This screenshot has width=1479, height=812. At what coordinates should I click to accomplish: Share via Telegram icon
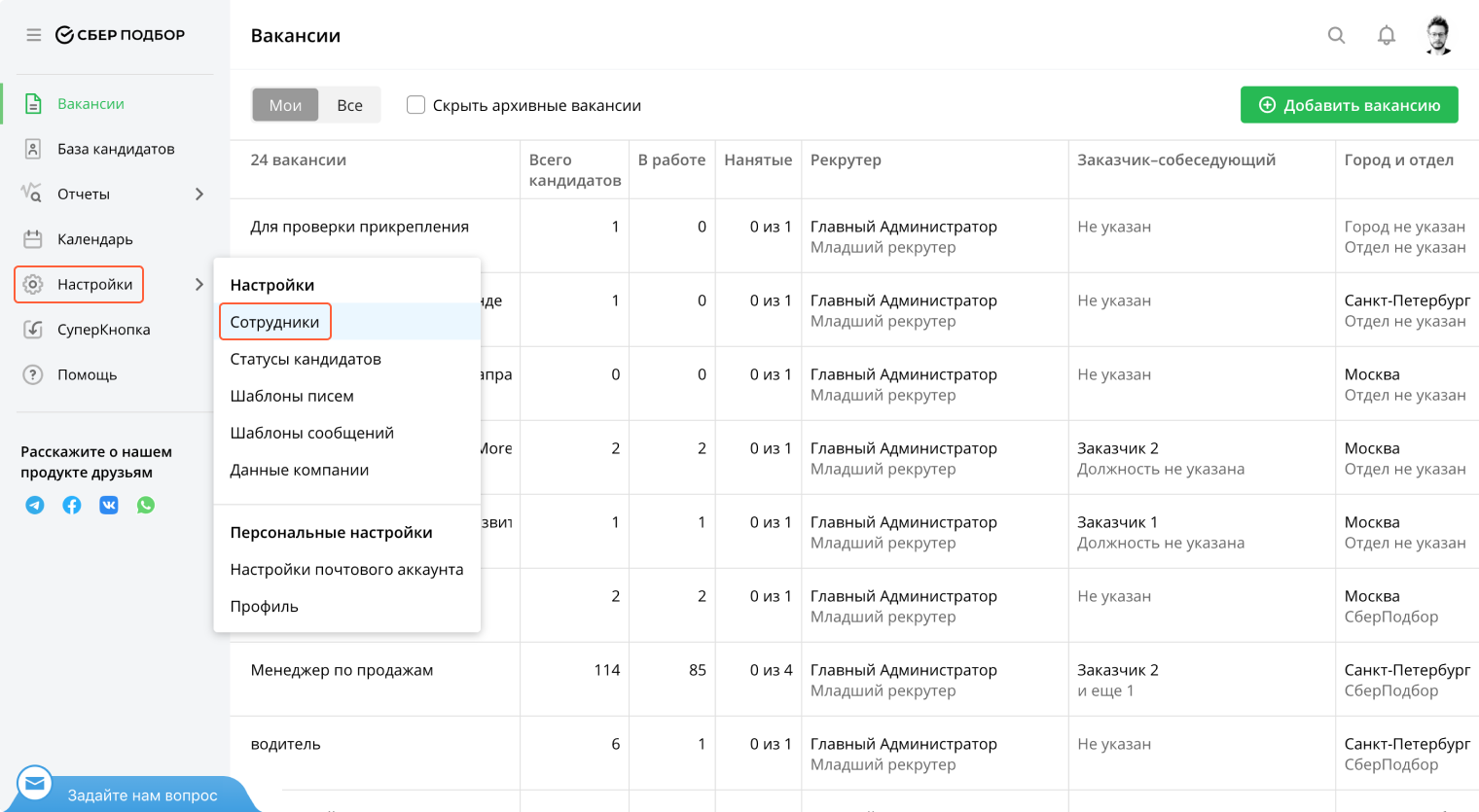tap(35, 505)
